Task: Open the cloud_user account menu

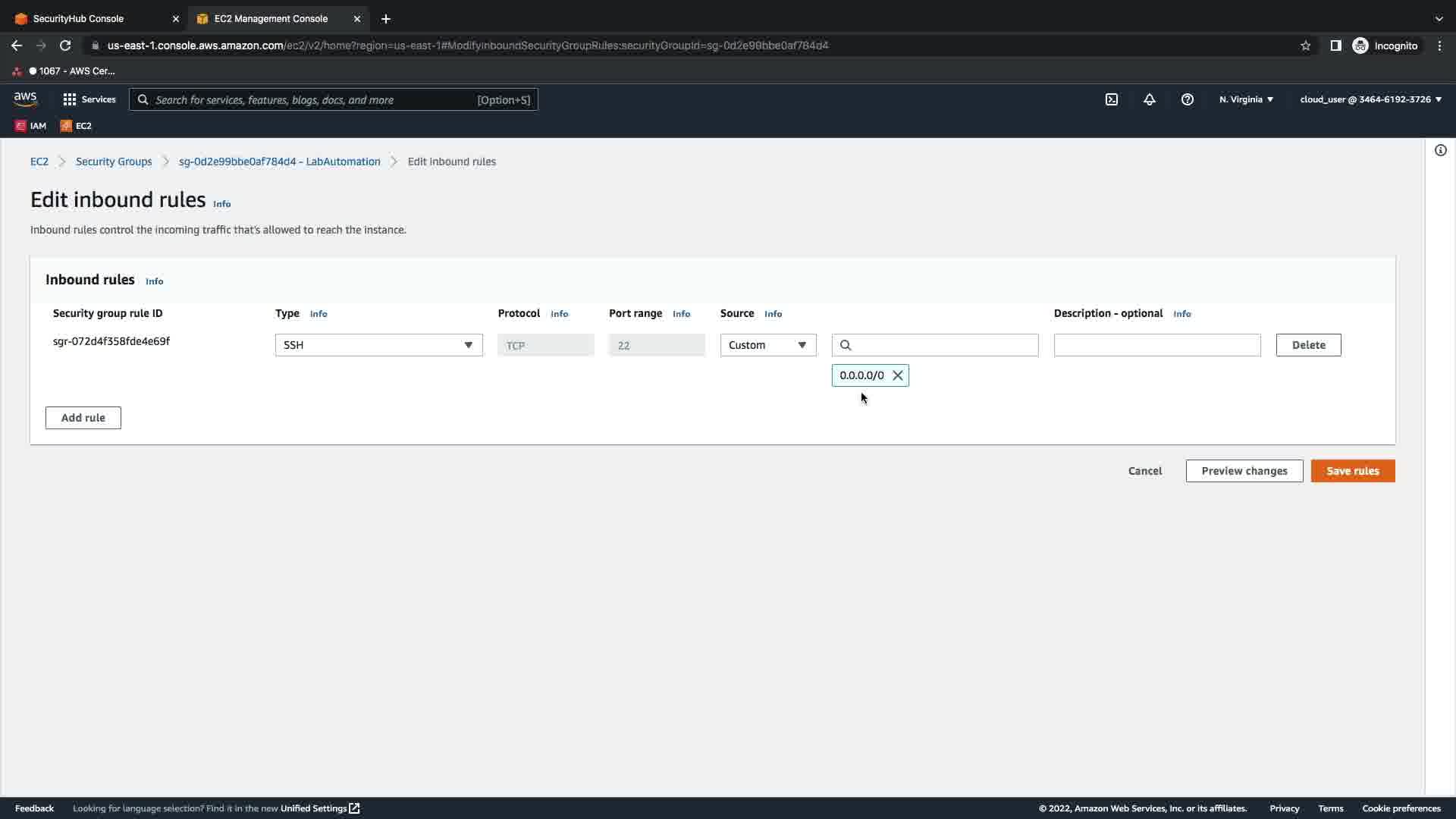Action: coord(1370,99)
